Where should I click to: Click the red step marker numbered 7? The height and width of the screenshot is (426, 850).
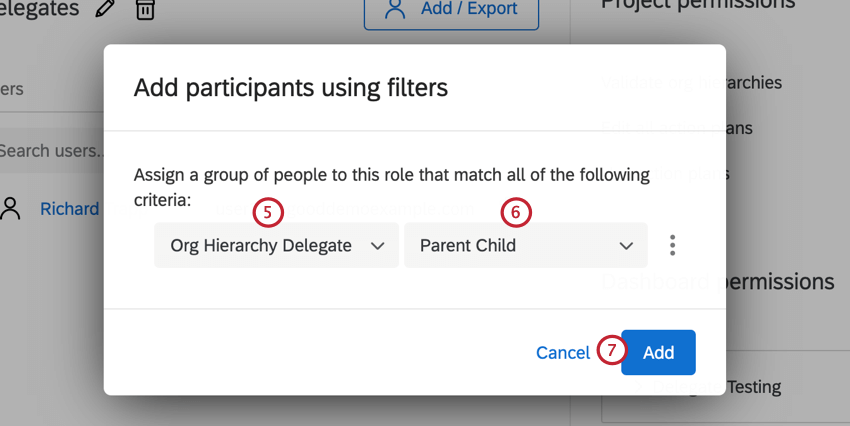click(612, 351)
